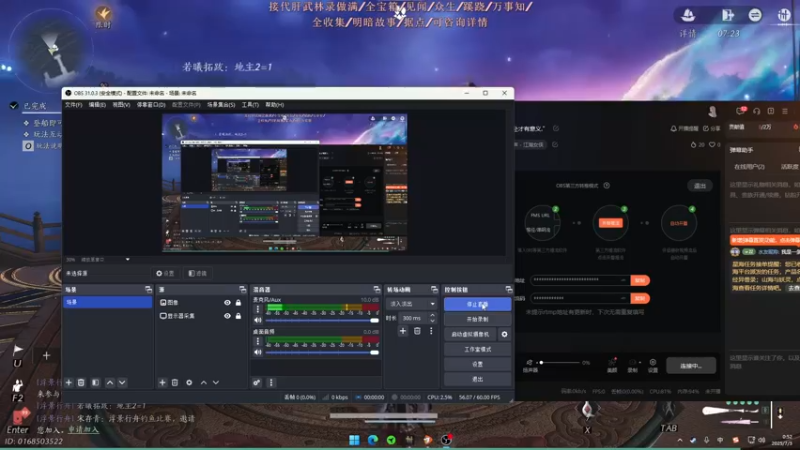The image size is (800, 450).
Task: Hide the 图像 source with its eye icon
Action: click(x=227, y=303)
